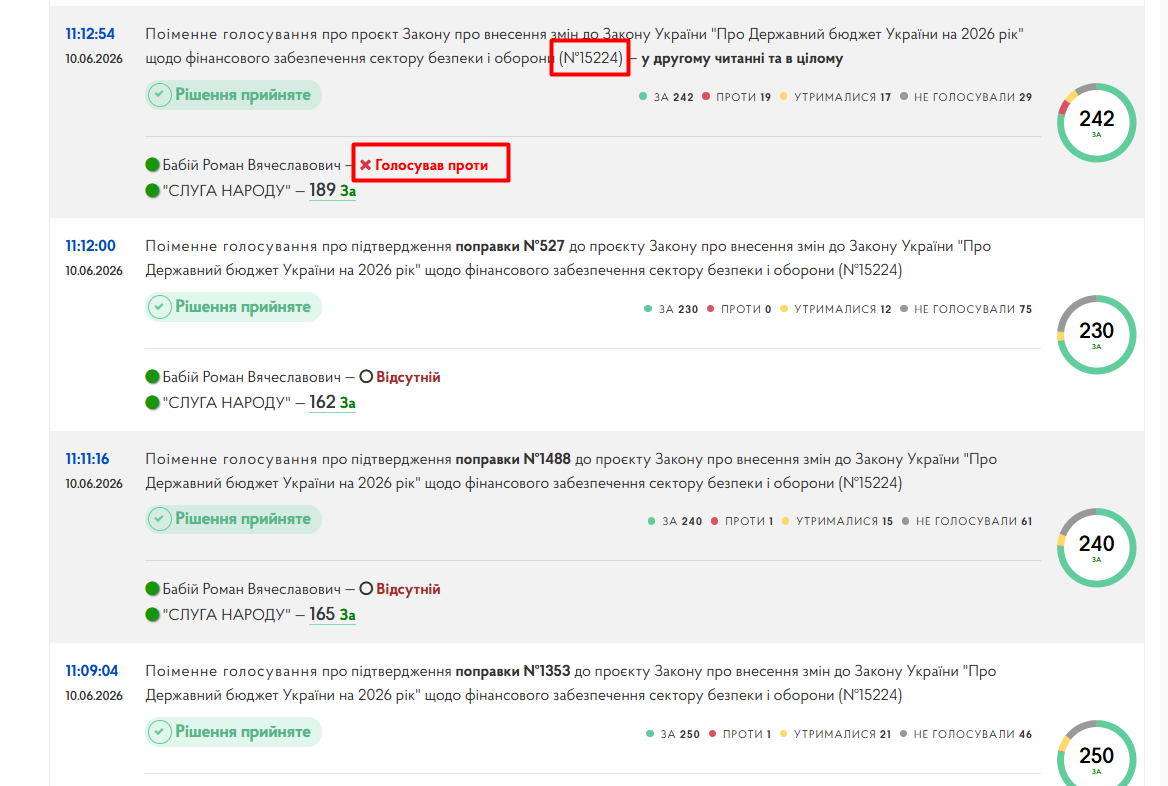Click 'ПРОТИ 0' legend entry
The height and width of the screenshot is (786, 1168).
[x=739, y=309]
